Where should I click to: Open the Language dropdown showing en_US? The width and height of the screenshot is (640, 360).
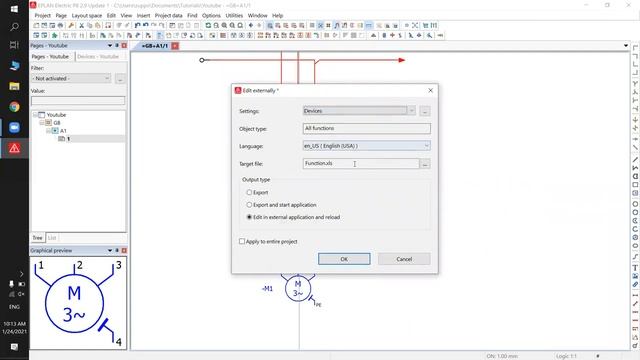[x=427, y=146]
